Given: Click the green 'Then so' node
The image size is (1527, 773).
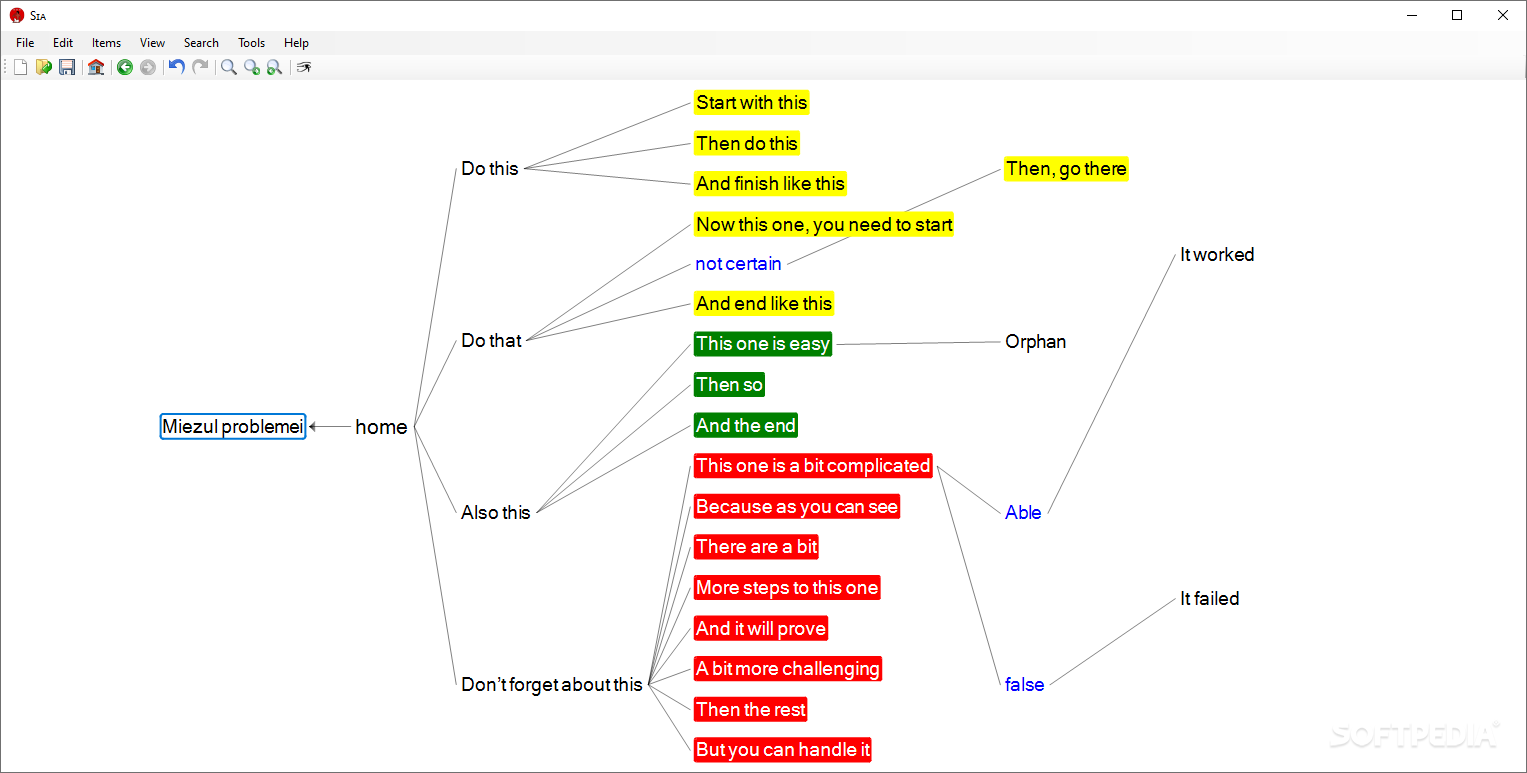Looking at the screenshot, I should coord(730,385).
